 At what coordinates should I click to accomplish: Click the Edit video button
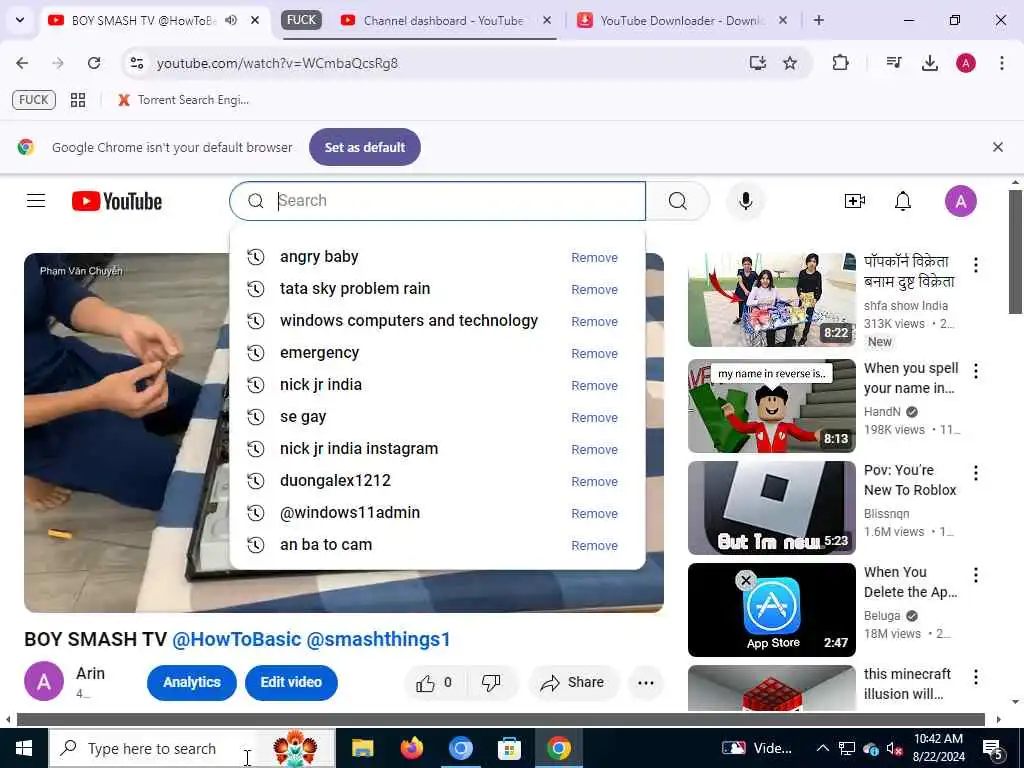pos(291,682)
